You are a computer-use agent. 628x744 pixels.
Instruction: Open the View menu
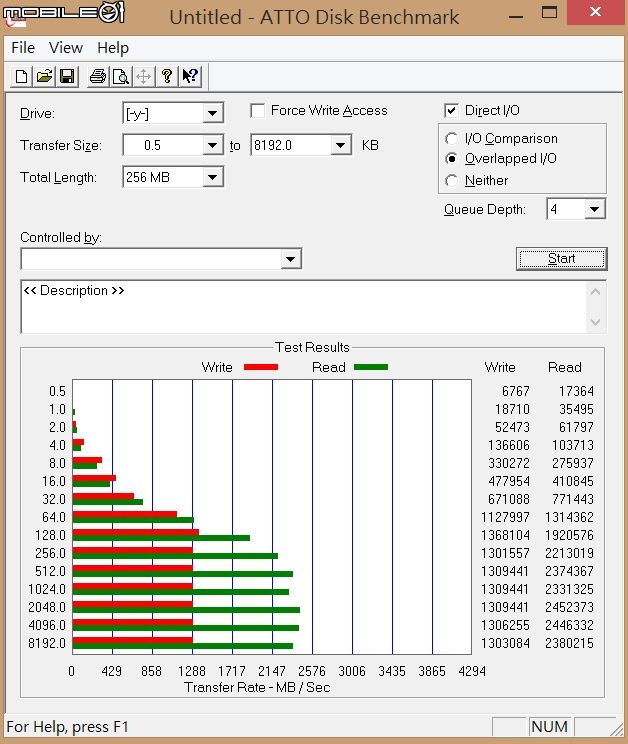(x=65, y=48)
